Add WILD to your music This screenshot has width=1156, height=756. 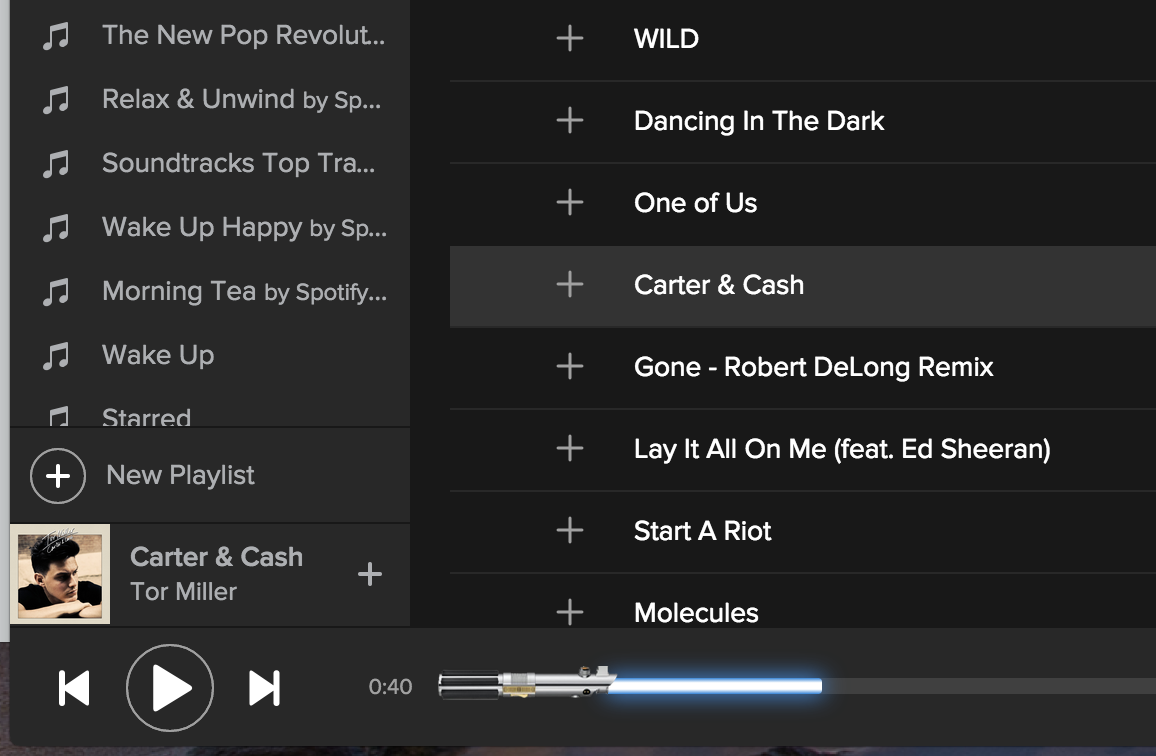click(x=570, y=39)
